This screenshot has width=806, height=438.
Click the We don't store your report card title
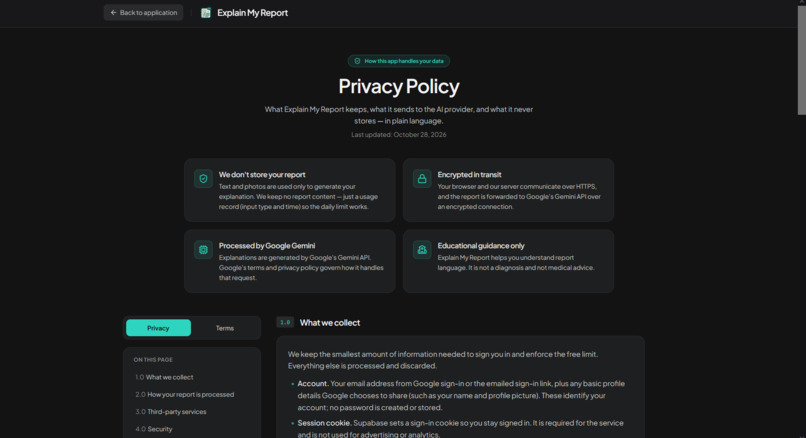[262, 175]
